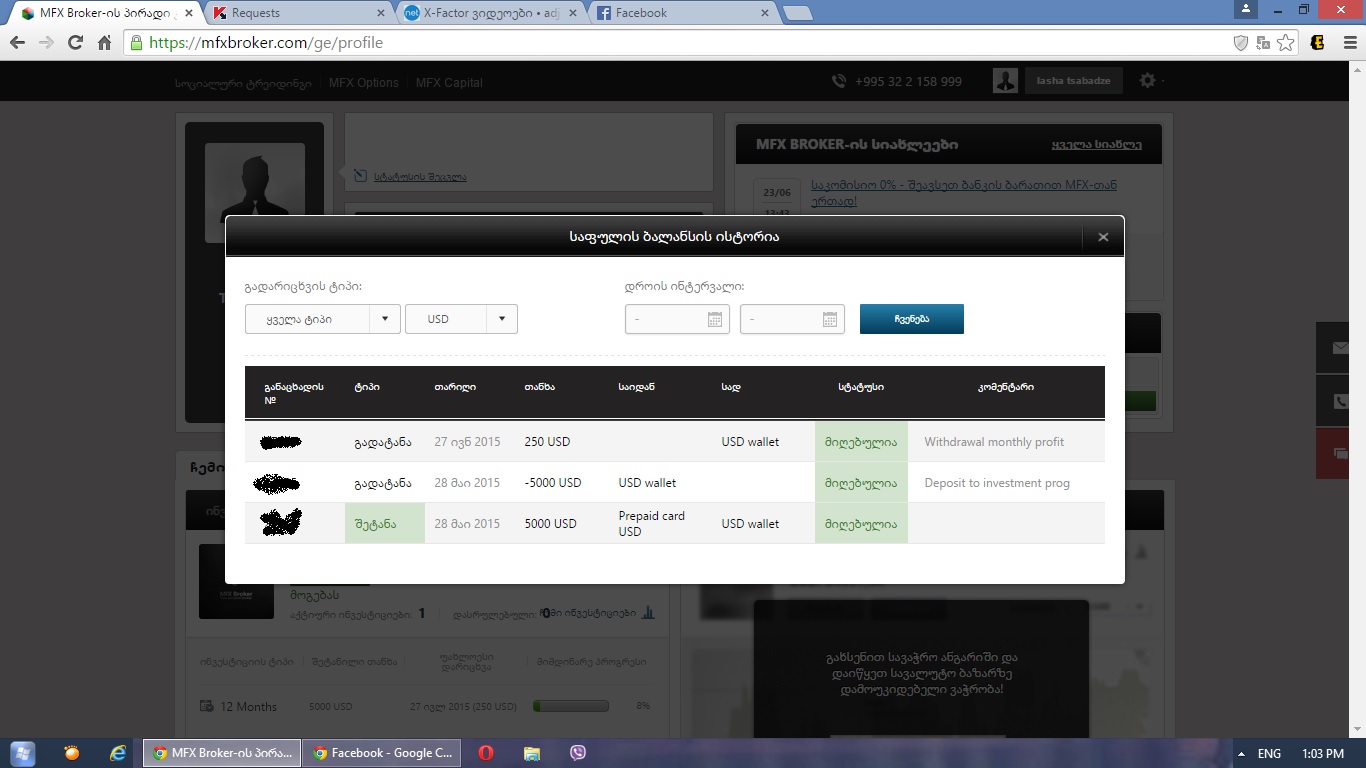The image size is (1366, 768).
Task: Click the lasha tsabadze user button
Action: (1074, 81)
